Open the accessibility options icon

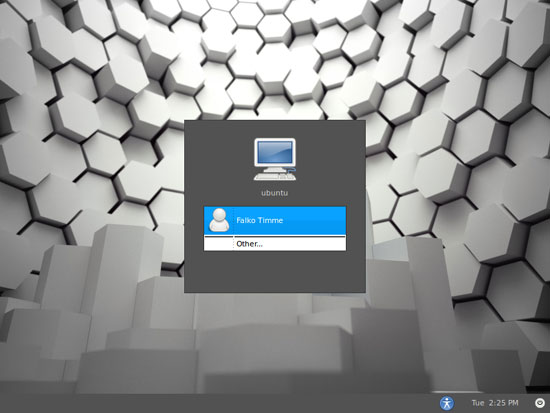(x=447, y=403)
